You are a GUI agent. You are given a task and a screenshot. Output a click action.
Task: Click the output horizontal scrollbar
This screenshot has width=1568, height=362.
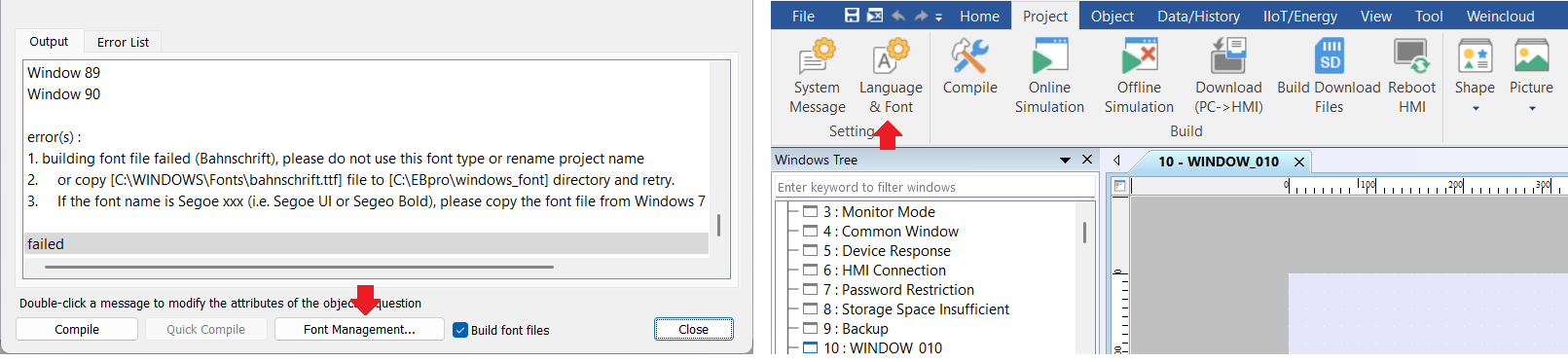pyautogui.click(x=299, y=267)
